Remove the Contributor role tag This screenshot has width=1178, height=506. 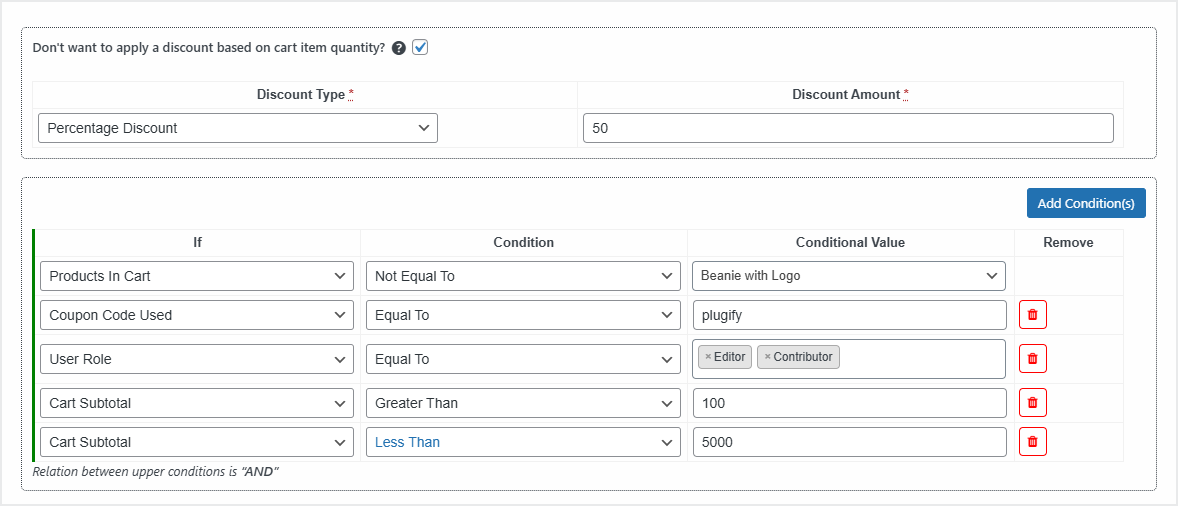click(767, 357)
